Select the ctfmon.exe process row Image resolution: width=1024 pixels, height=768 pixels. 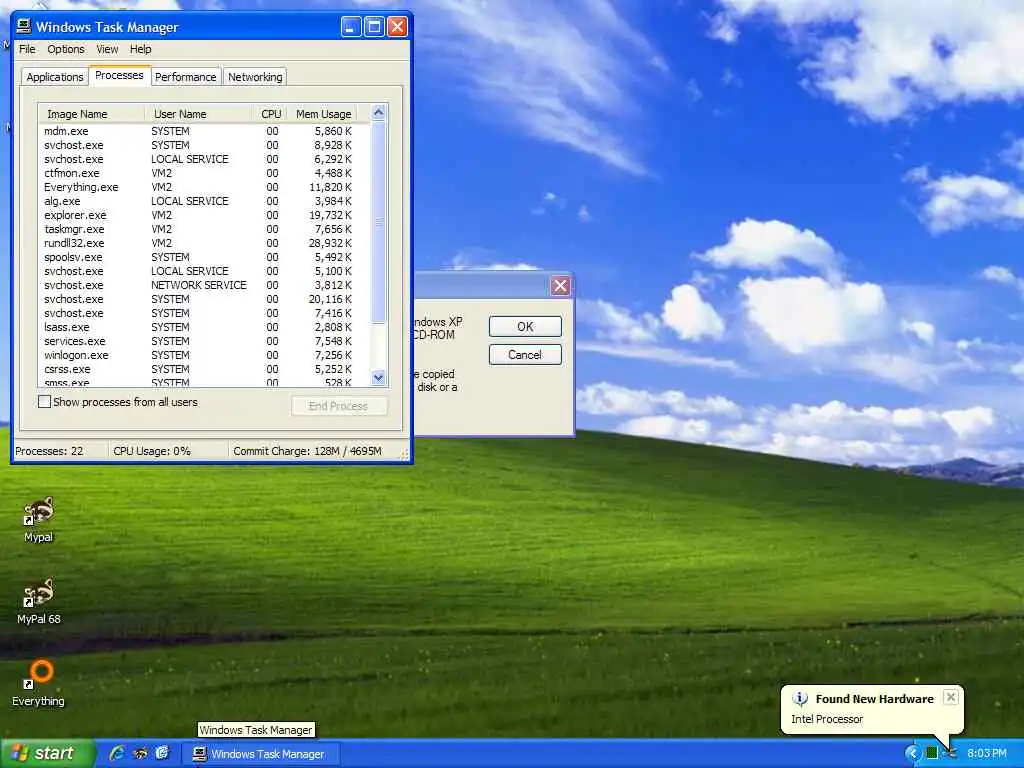[203, 173]
